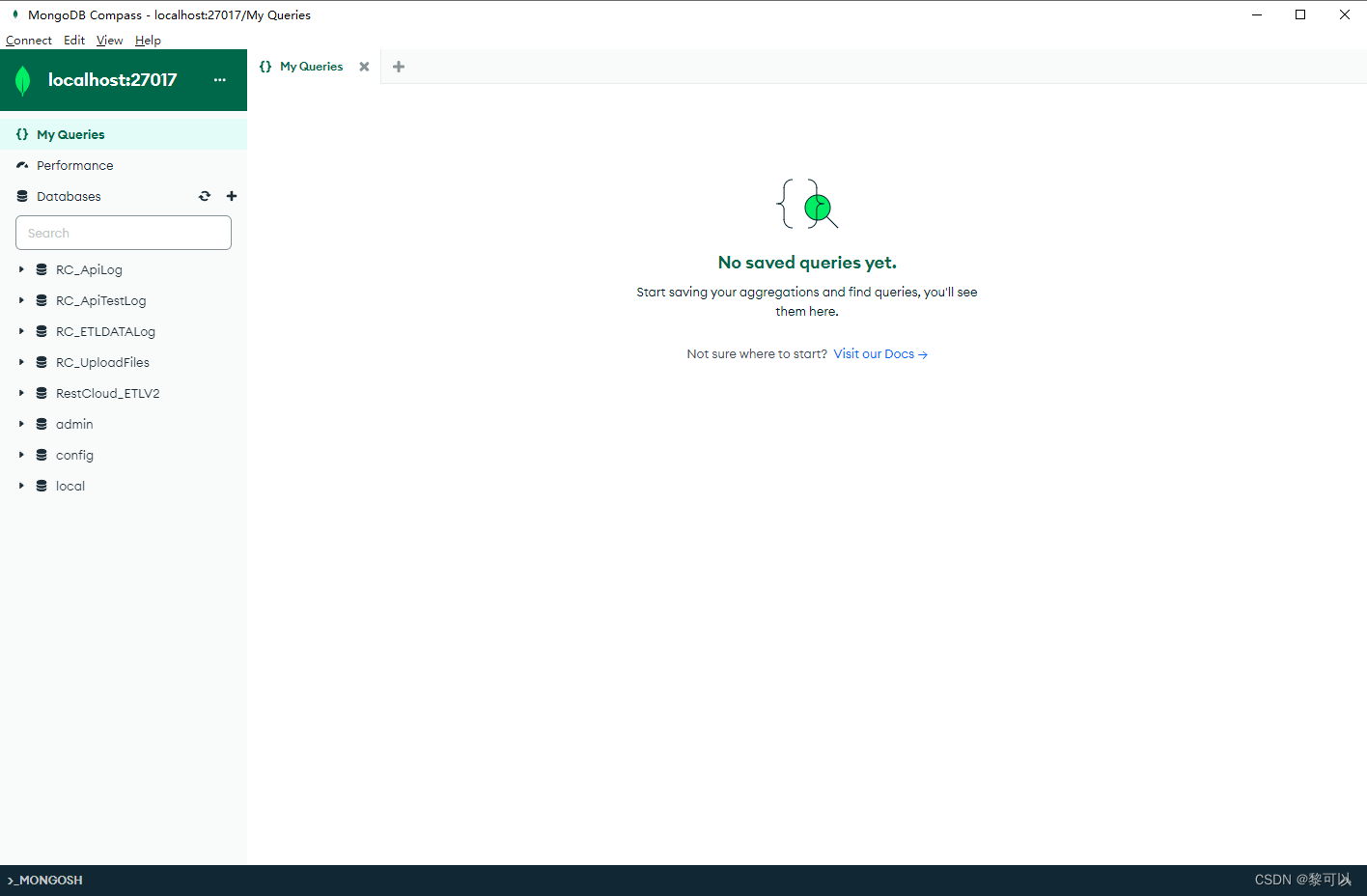Click the database Search input field
Screen dimensions: 1367x896
(x=123, y=233)
